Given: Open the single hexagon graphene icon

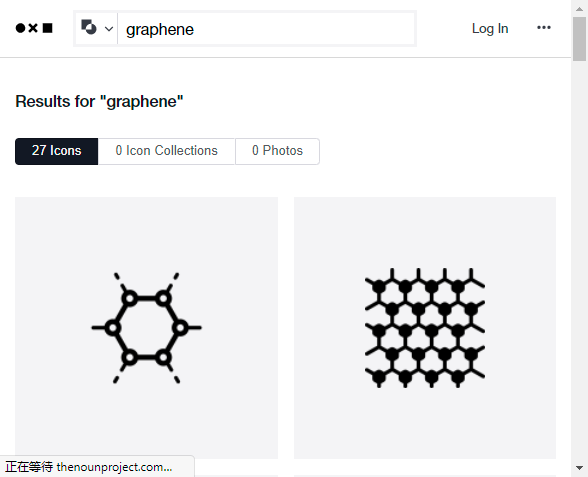Looking at the screenshot, I should click(x=147, y=328).
